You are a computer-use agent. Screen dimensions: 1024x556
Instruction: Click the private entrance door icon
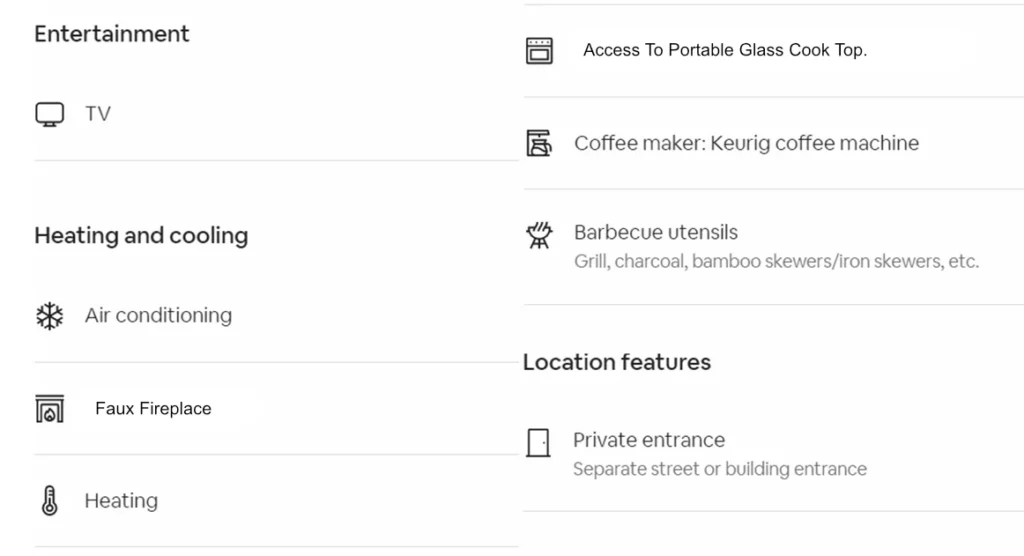click(x=538, y=443)
